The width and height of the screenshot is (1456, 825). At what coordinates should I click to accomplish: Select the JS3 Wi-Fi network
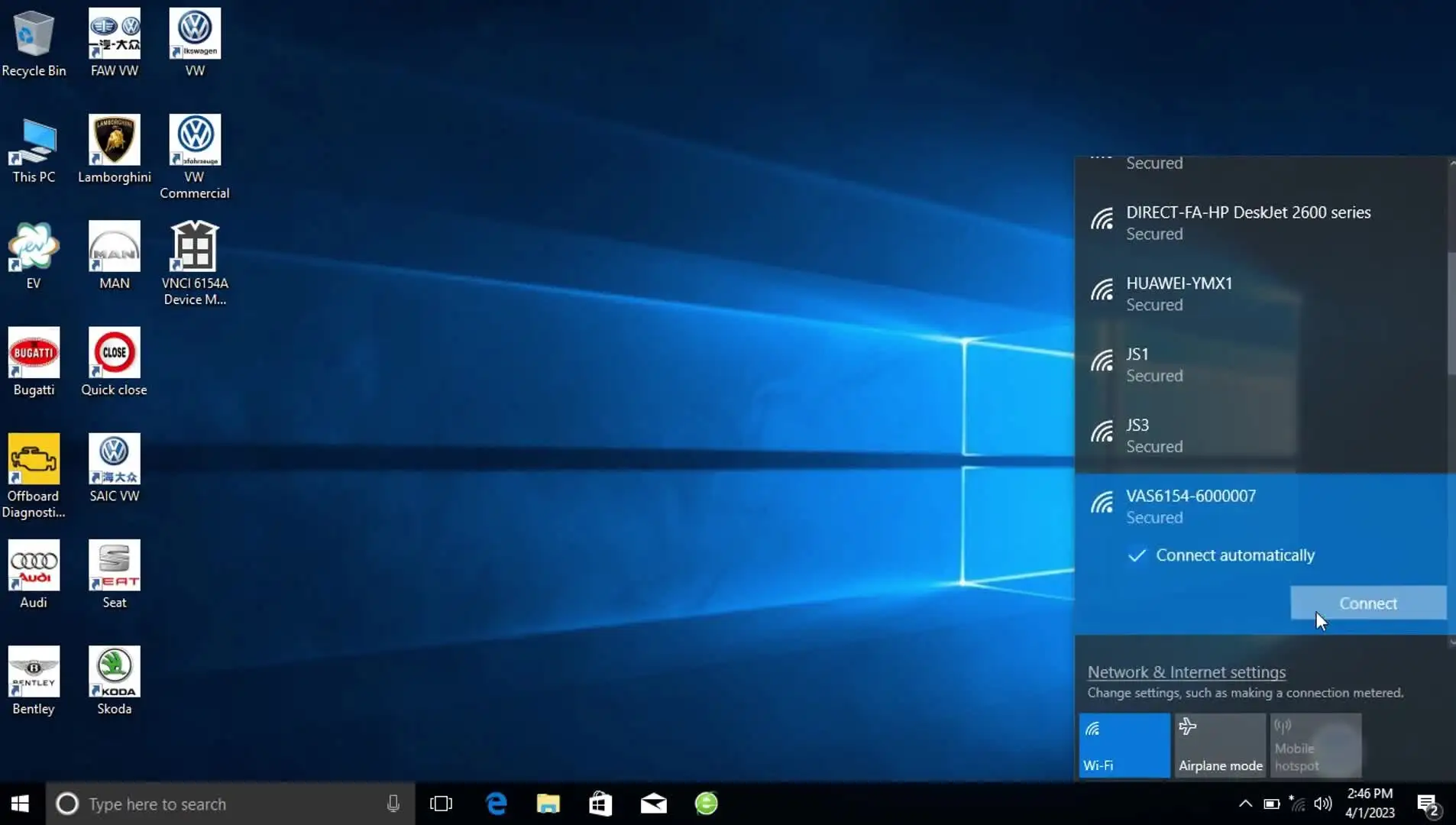(1260, 435)
